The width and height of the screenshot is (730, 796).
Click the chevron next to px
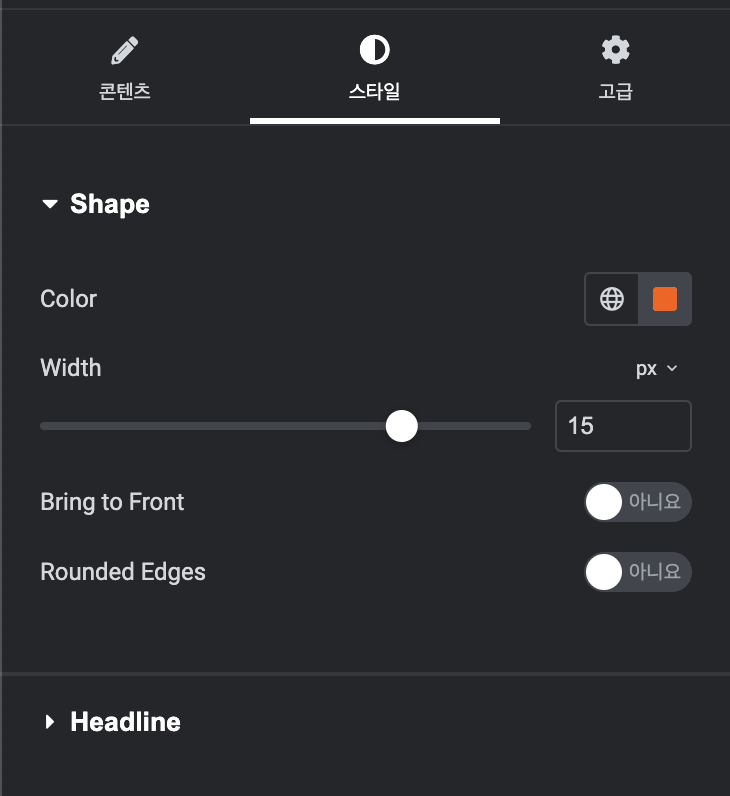pyautogui.click(x=672, y=369)
